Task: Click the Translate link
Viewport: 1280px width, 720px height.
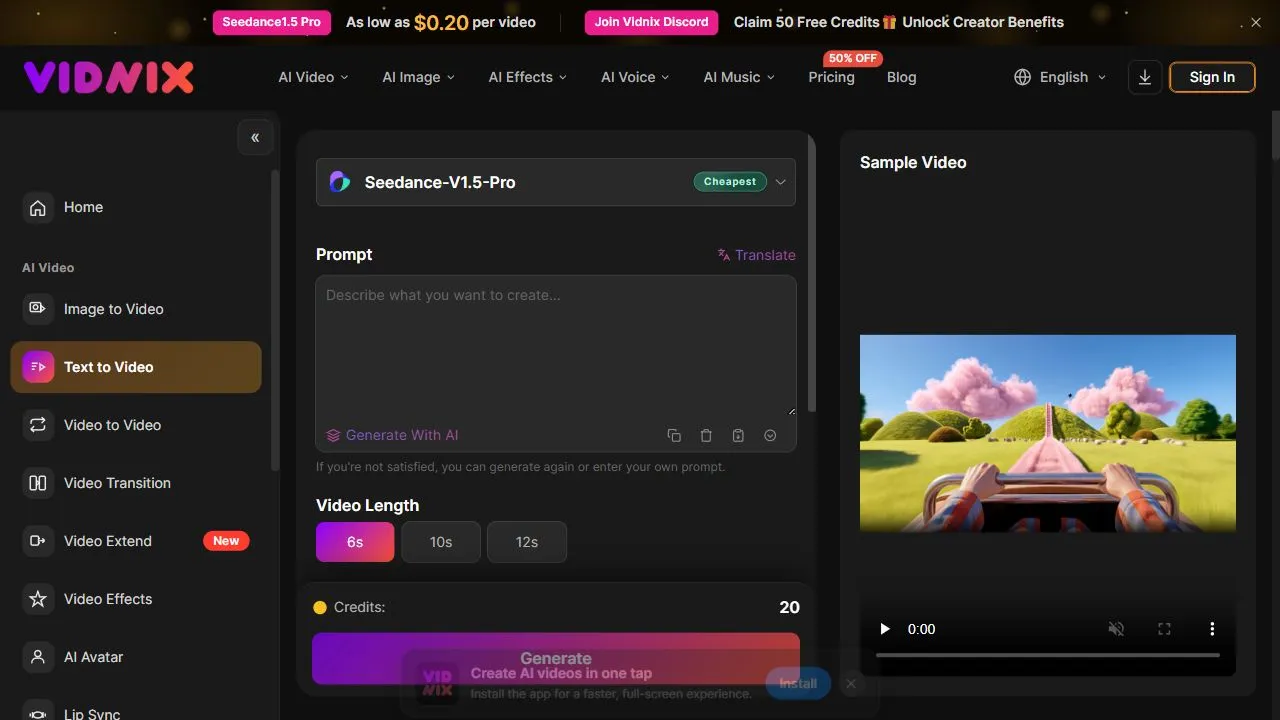Action: coord(756,255)
